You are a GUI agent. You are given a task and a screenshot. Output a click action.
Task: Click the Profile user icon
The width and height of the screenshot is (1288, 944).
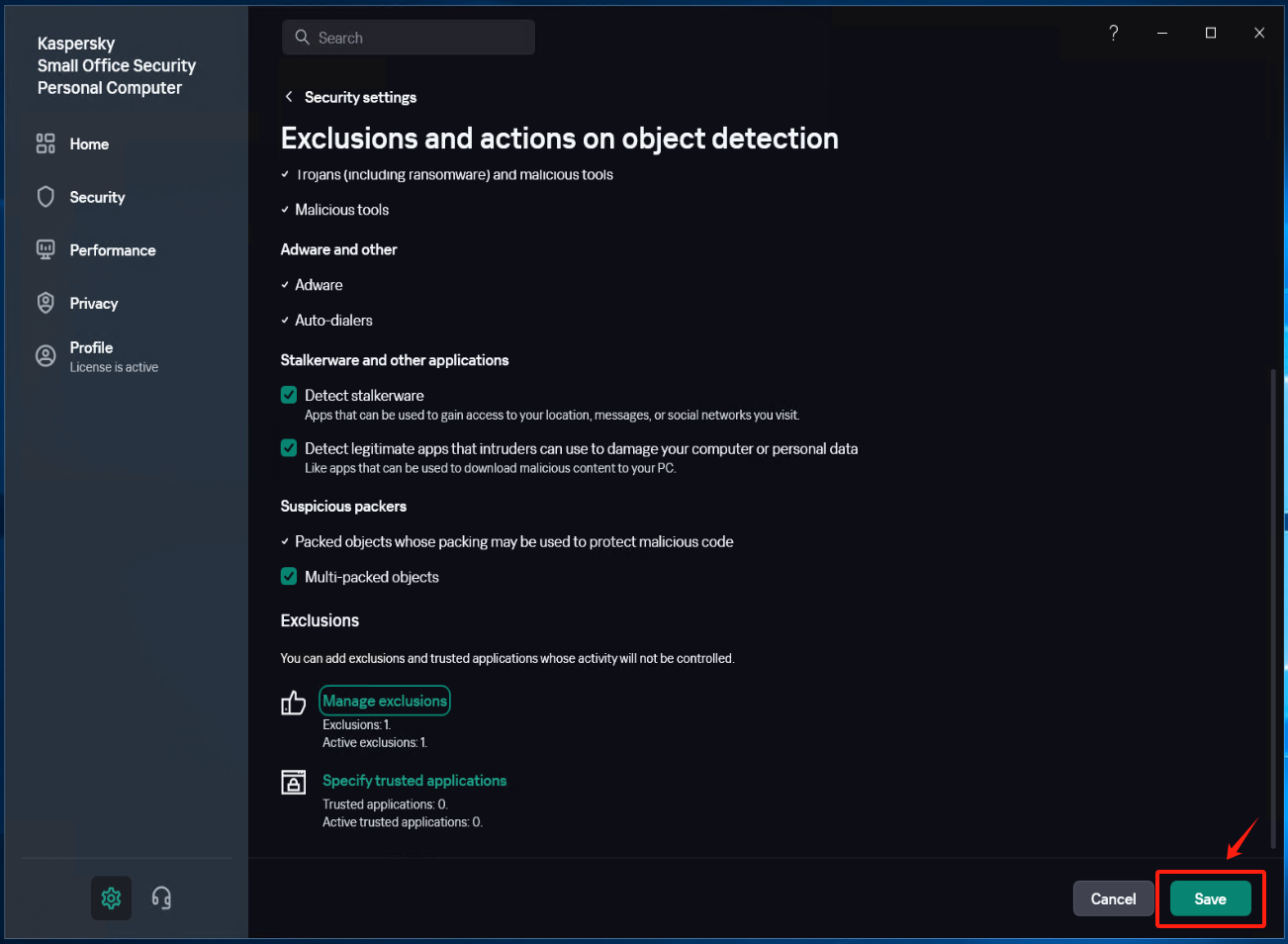coord(46,356)
